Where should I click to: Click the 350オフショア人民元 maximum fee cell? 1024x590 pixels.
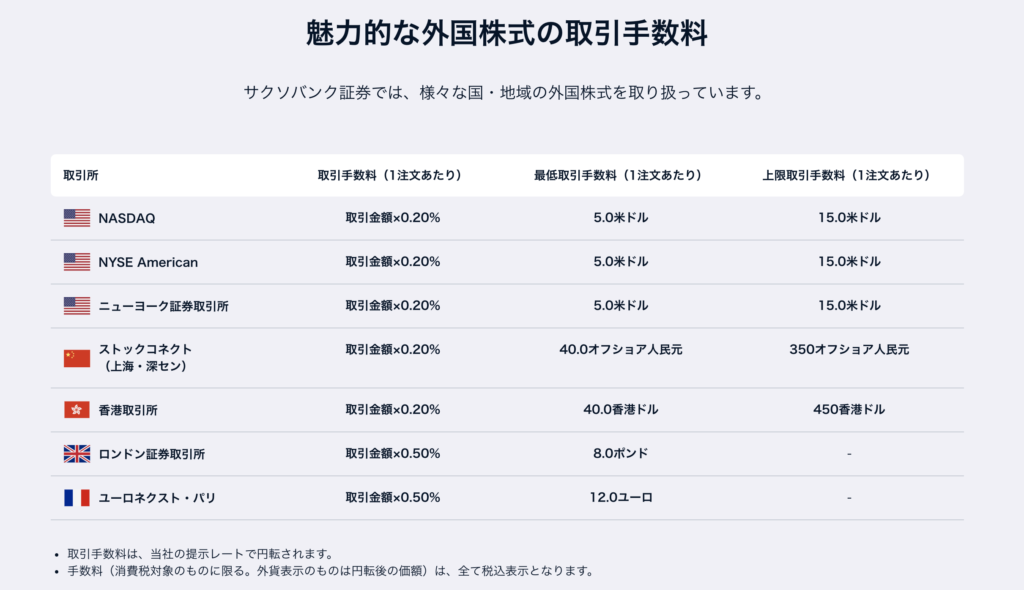click(x=849, y=350)
